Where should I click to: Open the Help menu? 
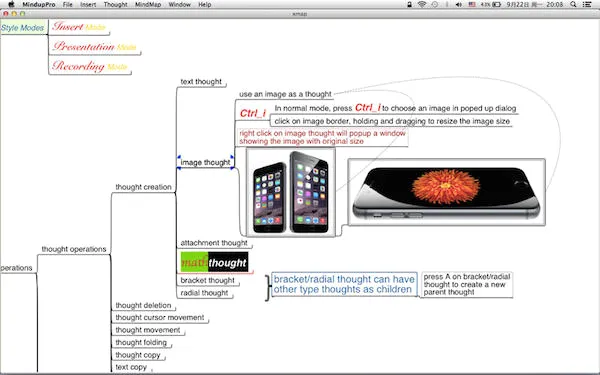(205, 5)
